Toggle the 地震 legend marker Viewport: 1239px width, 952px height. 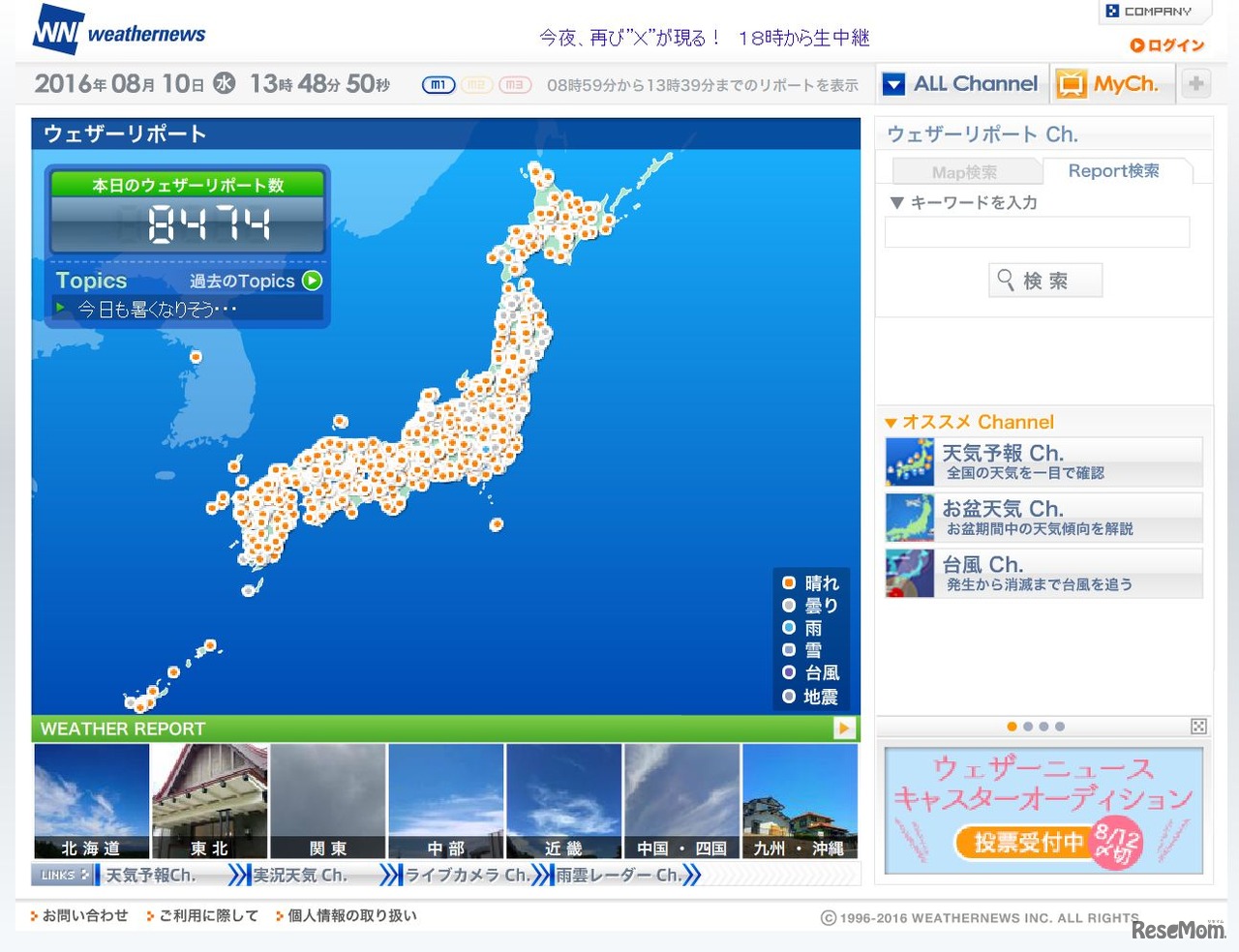789,696
